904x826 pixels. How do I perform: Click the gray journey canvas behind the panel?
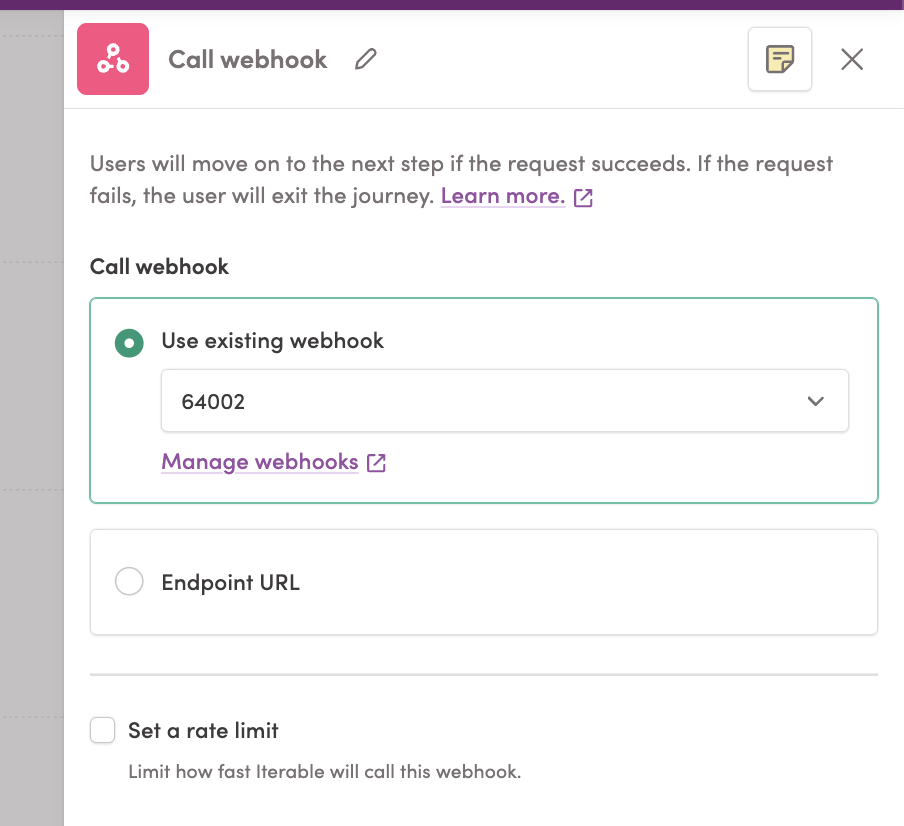pyautogui.click(x=30, y=400)
